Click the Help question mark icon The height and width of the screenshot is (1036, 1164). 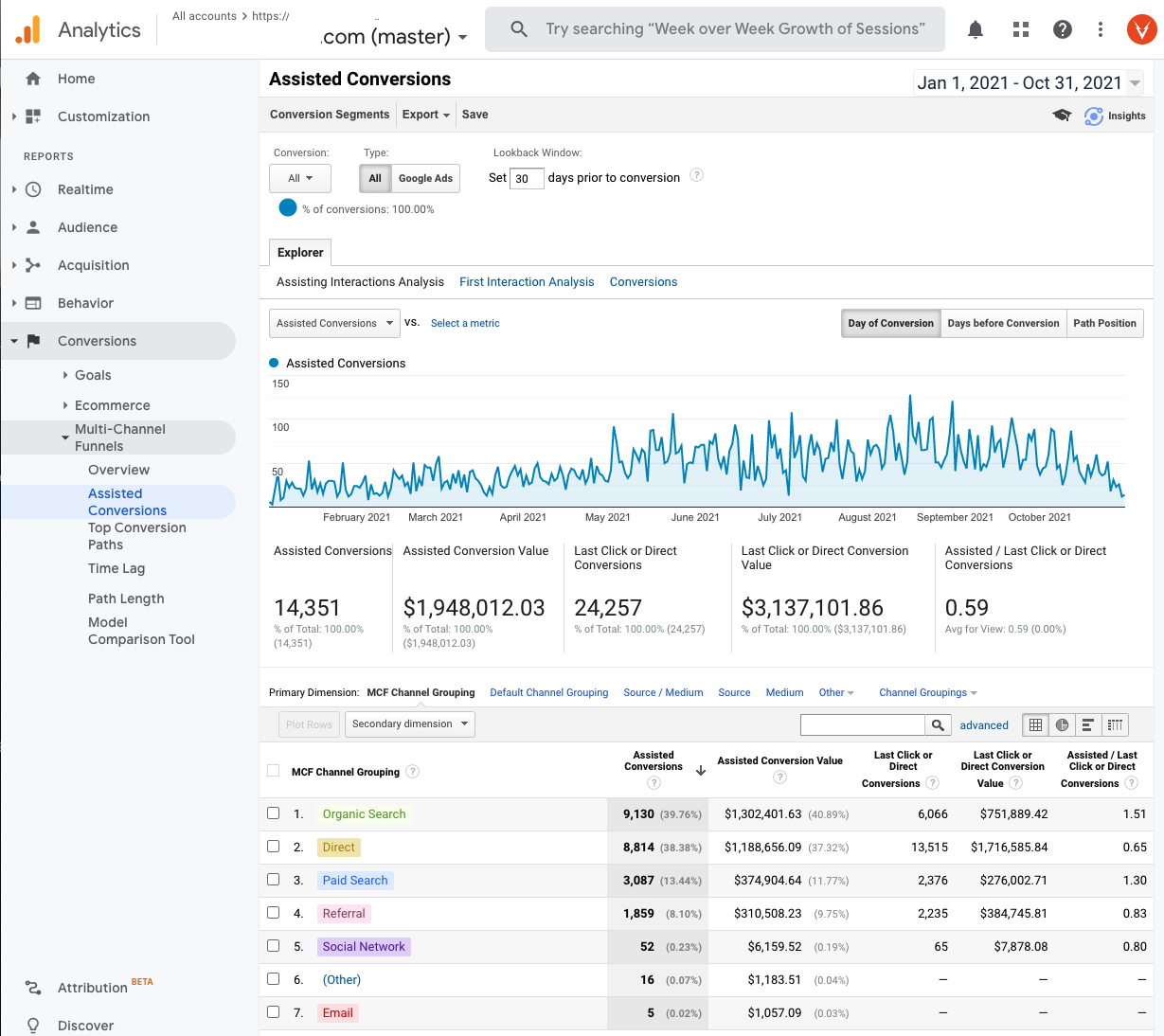coord(1062,29)
